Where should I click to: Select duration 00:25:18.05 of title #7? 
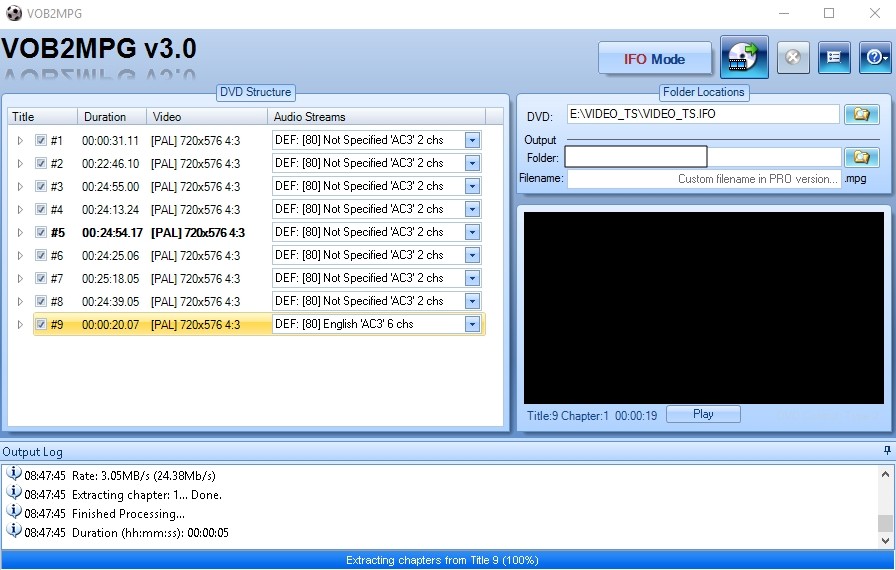click(110, 279)
